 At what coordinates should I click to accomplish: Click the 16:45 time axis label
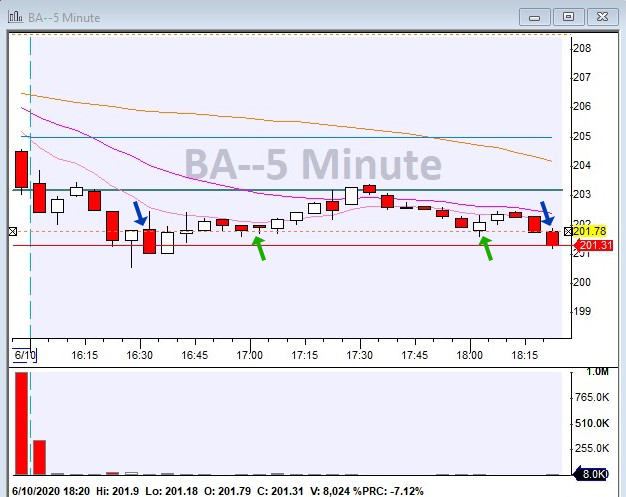click(194, 355)
